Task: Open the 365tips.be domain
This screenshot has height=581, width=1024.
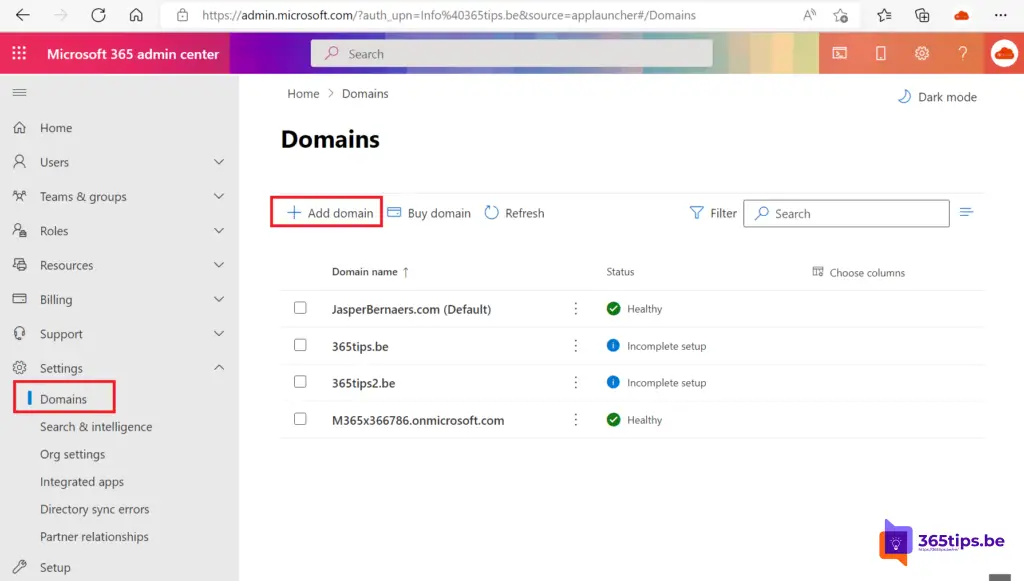Action: click(360, 347)
